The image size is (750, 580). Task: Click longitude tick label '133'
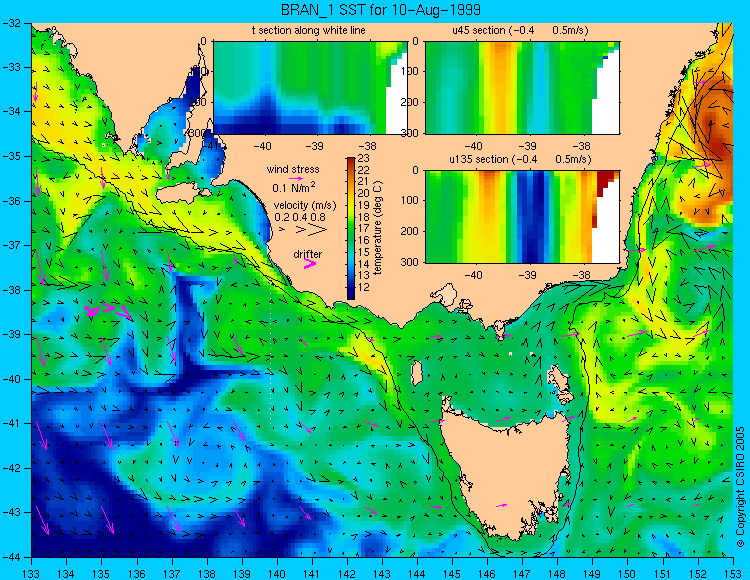[31, 573]
